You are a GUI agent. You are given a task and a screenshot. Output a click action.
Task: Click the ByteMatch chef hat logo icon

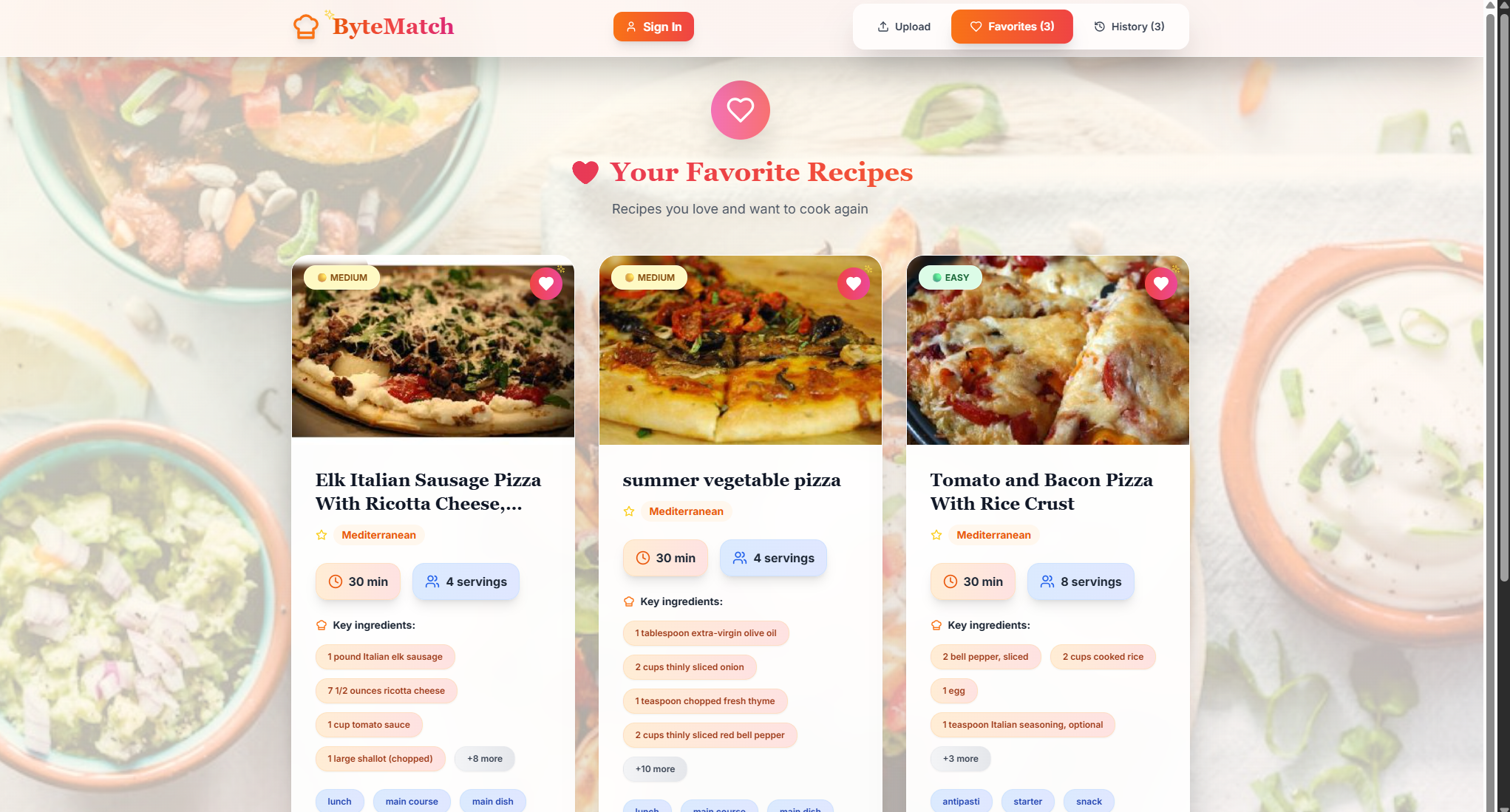tap(306, 27)
